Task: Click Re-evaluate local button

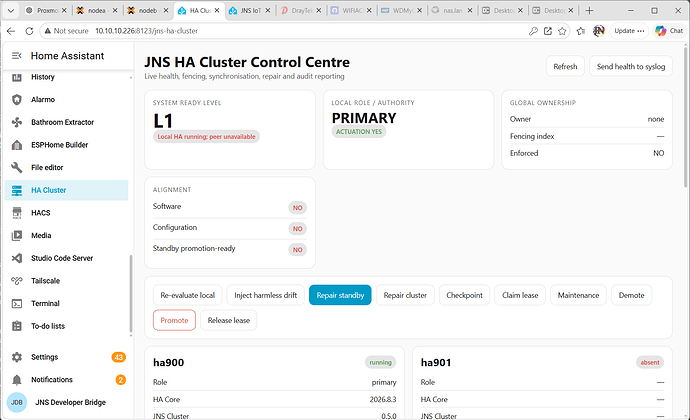Action: [x=187, y=295]
